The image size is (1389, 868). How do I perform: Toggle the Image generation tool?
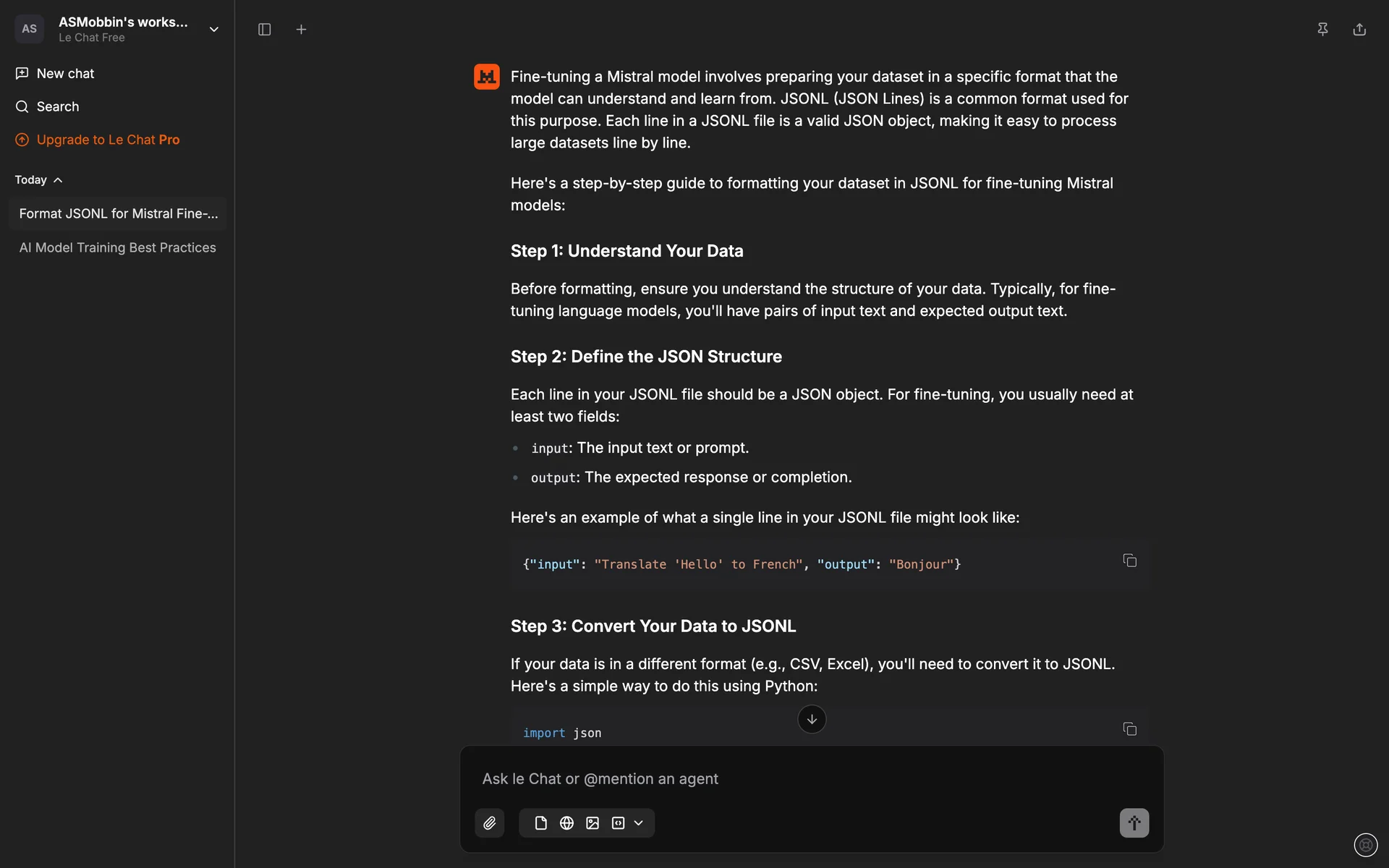click(x=592, y=823)
